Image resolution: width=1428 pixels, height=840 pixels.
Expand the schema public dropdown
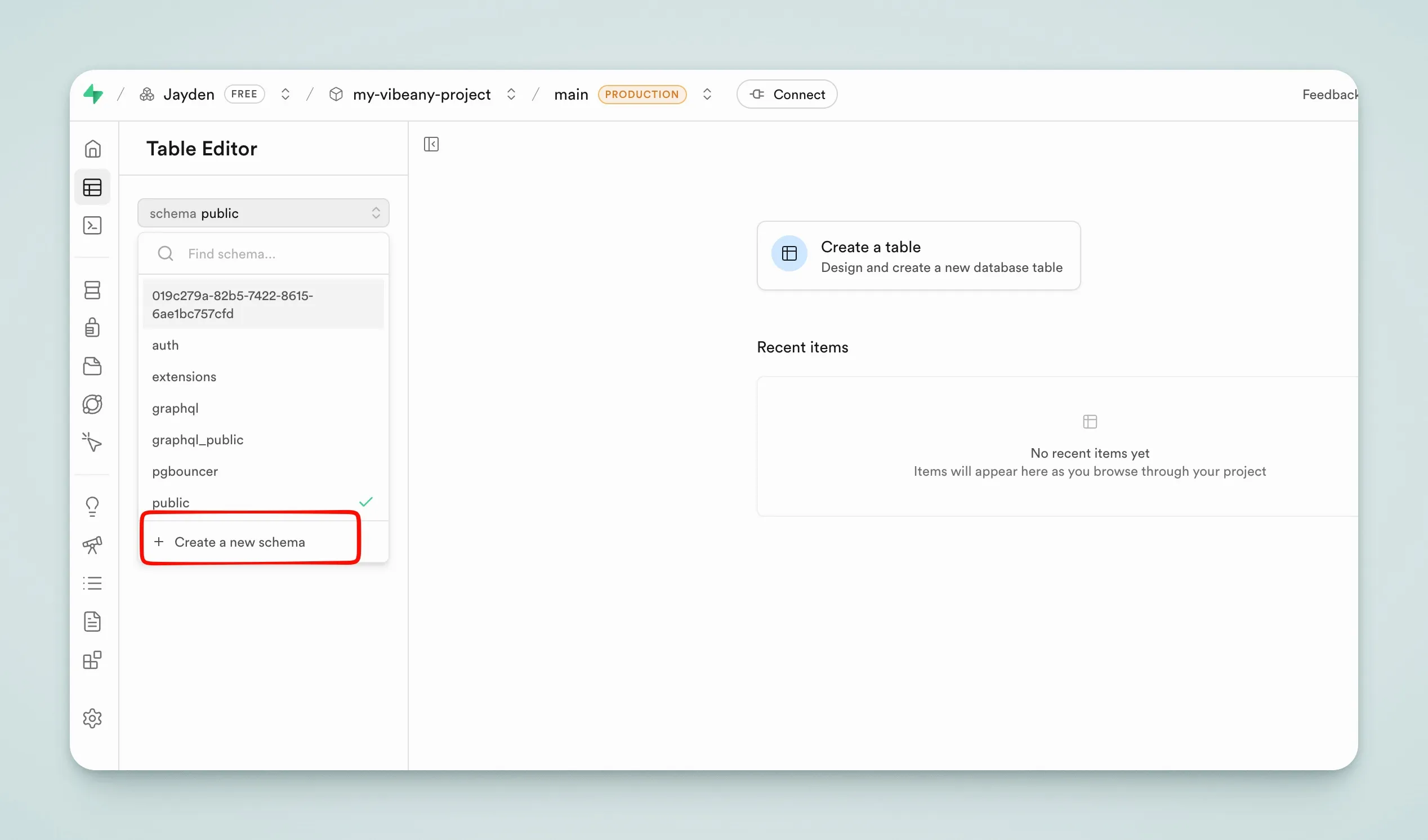tap(263, 213)
